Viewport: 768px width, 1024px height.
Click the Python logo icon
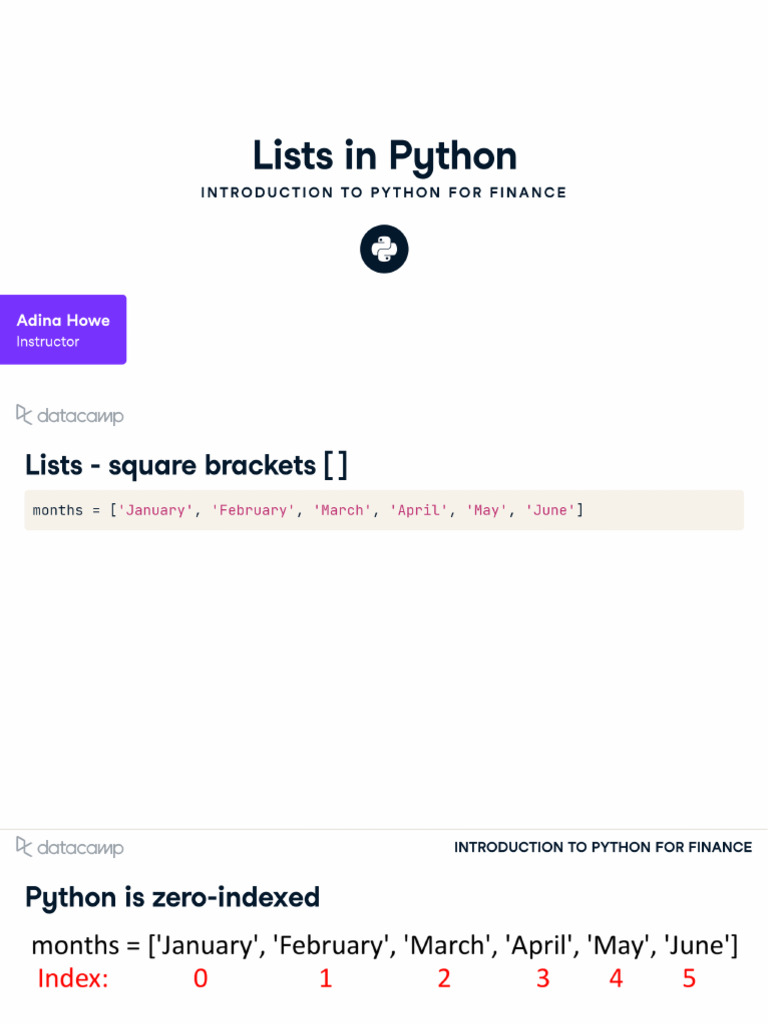point(384,249)
